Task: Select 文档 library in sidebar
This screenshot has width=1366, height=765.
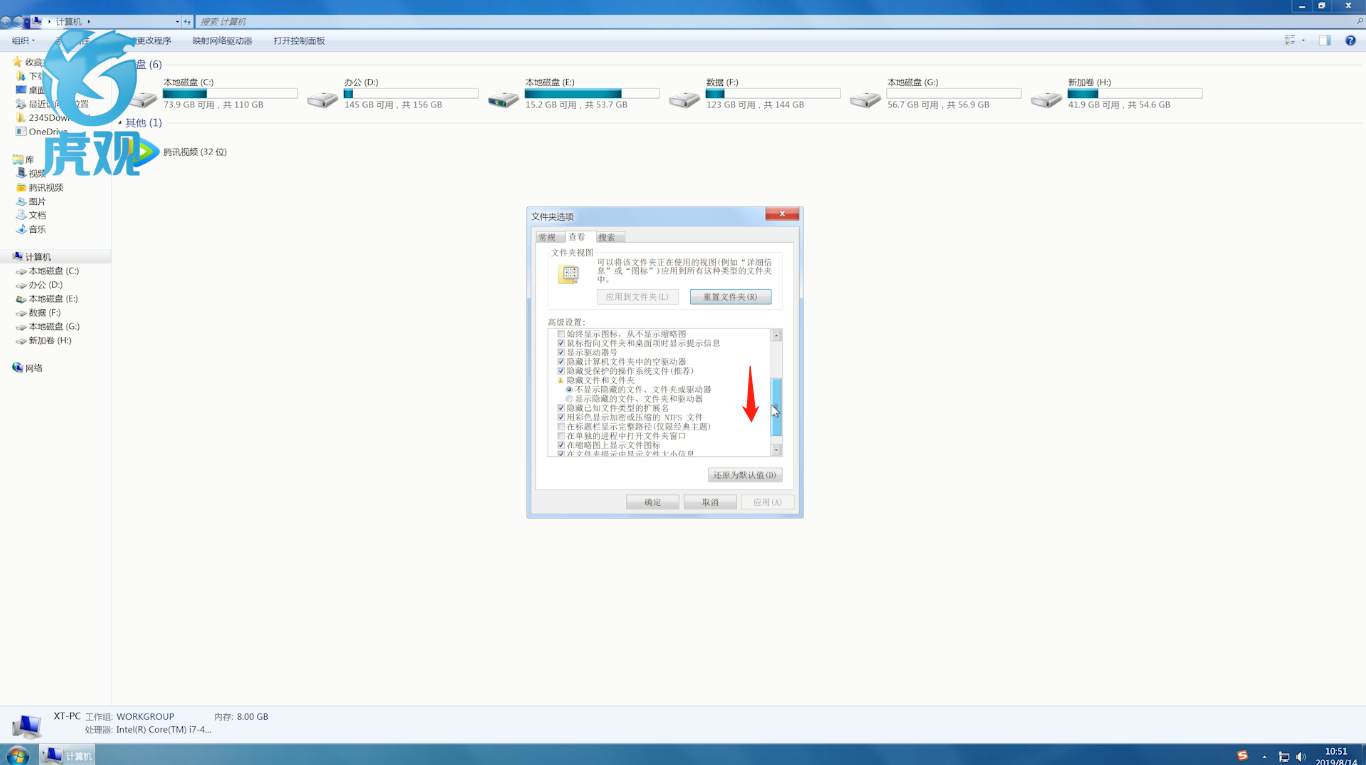Action: 31,215
